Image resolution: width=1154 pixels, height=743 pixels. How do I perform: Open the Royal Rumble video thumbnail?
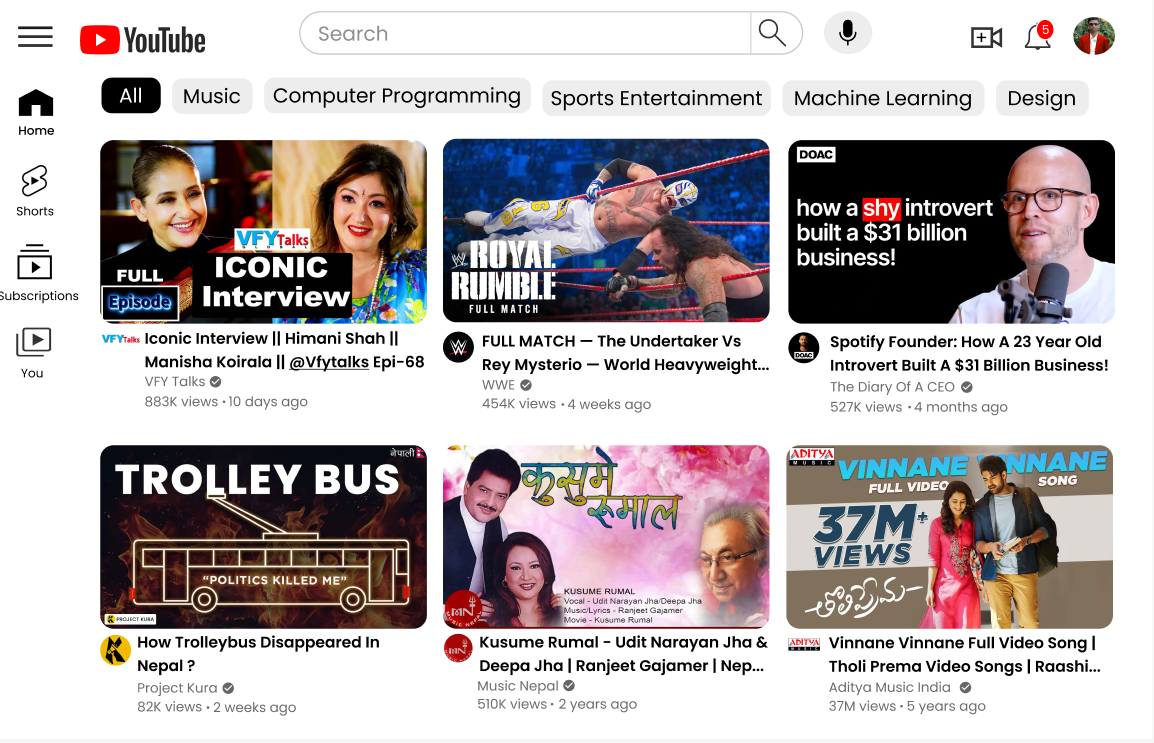point(606,231)
